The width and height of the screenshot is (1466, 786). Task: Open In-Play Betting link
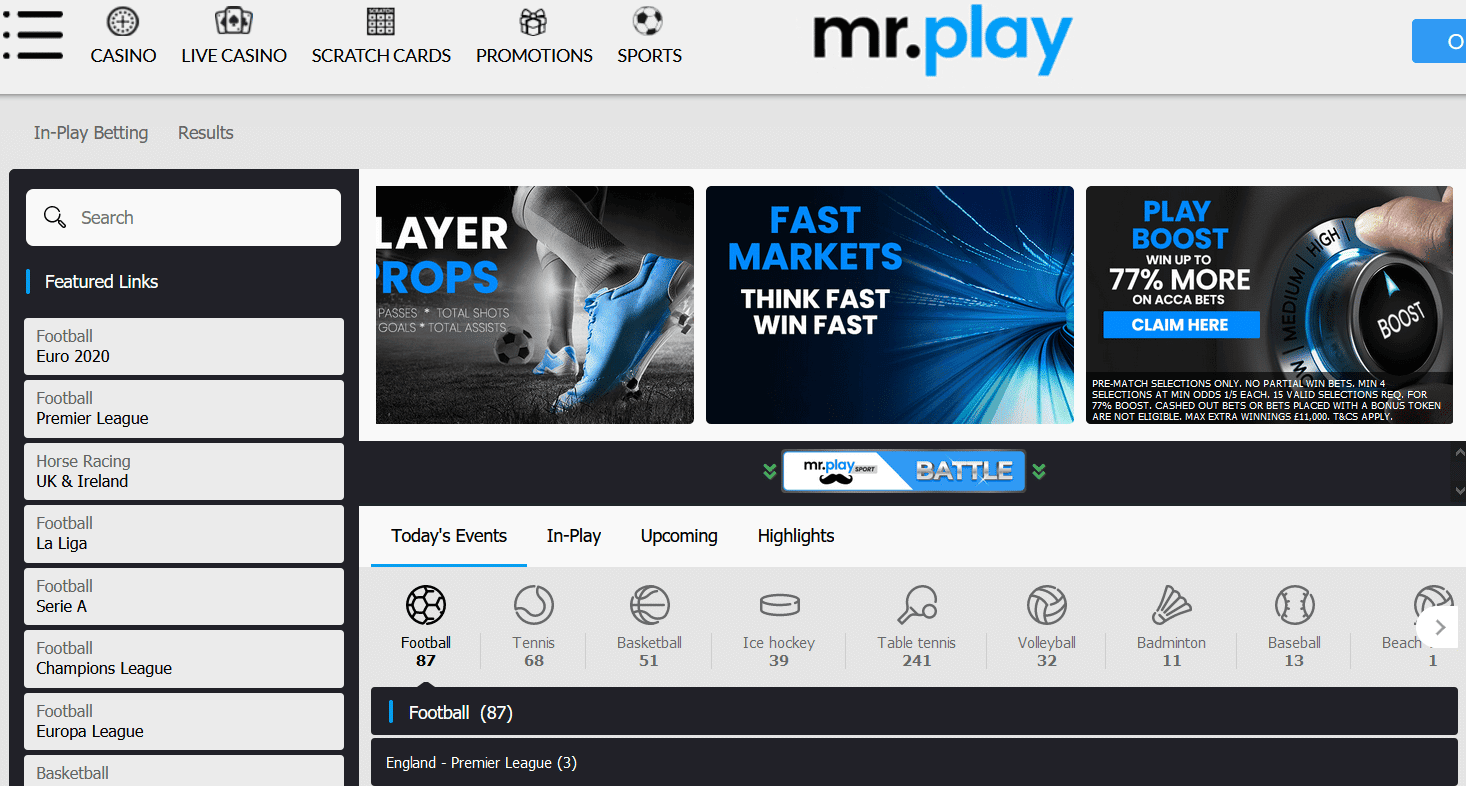(91, 133)
